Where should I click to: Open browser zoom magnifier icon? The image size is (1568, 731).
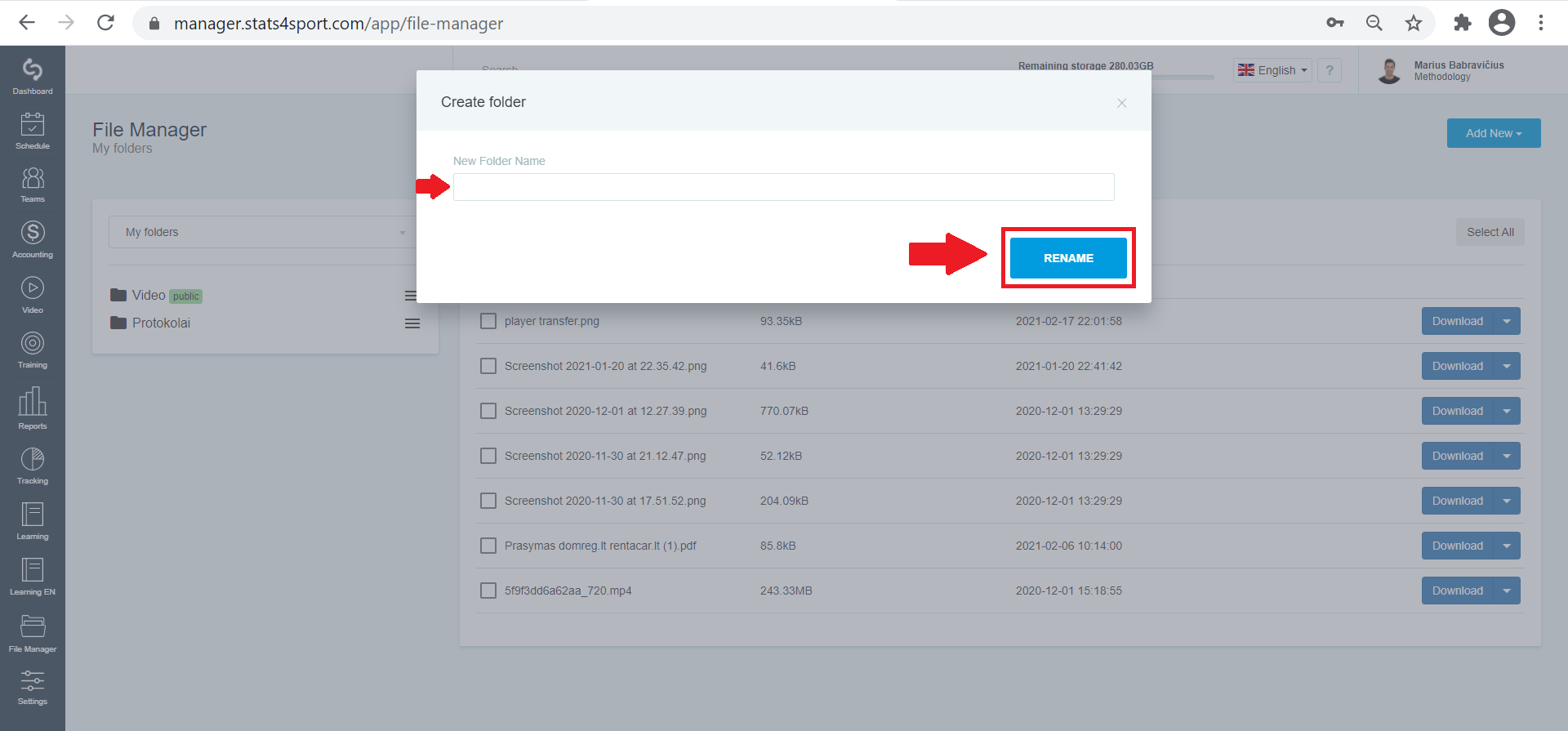1374,23
